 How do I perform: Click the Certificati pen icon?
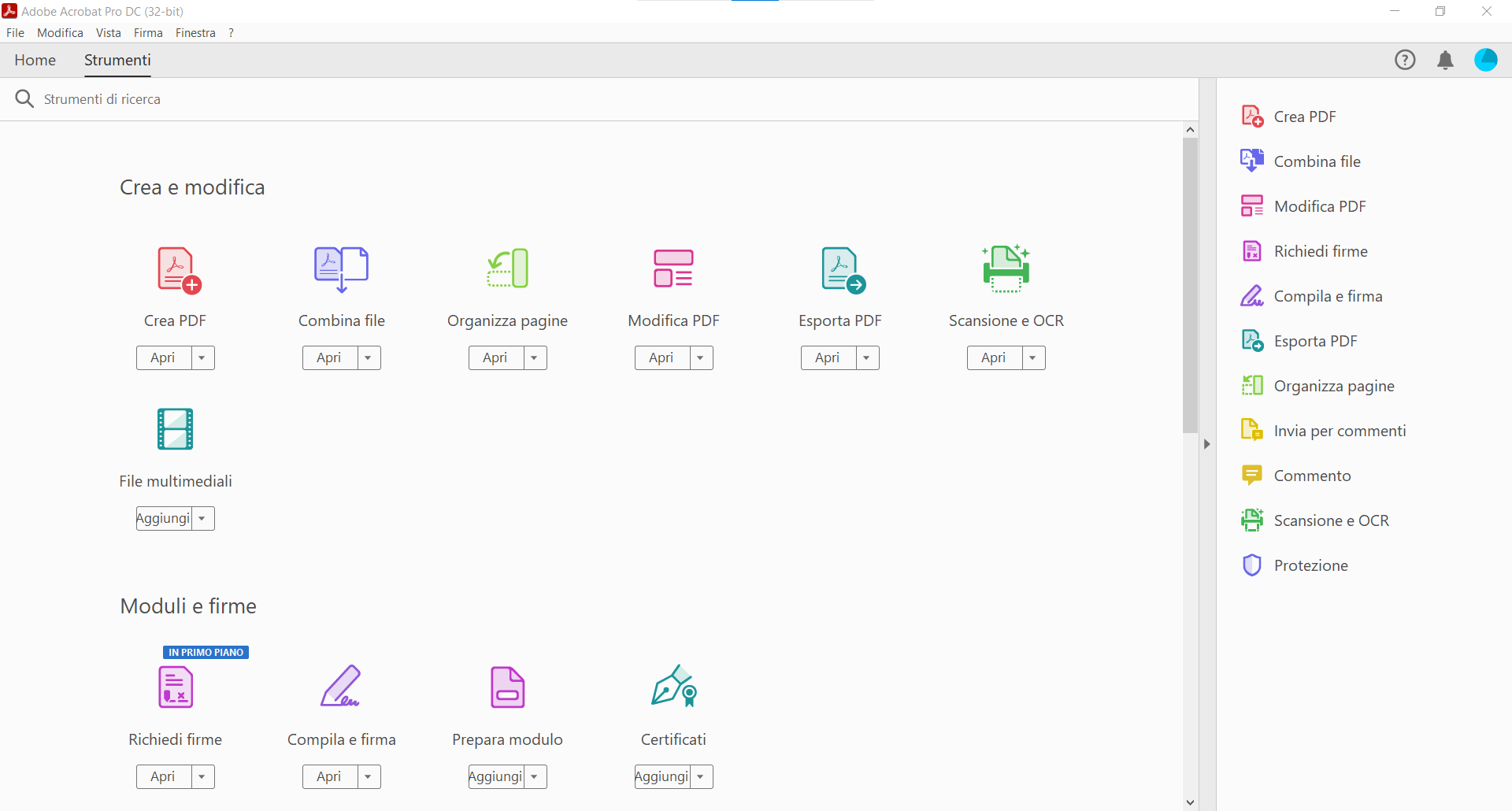[x=673, y=687]
